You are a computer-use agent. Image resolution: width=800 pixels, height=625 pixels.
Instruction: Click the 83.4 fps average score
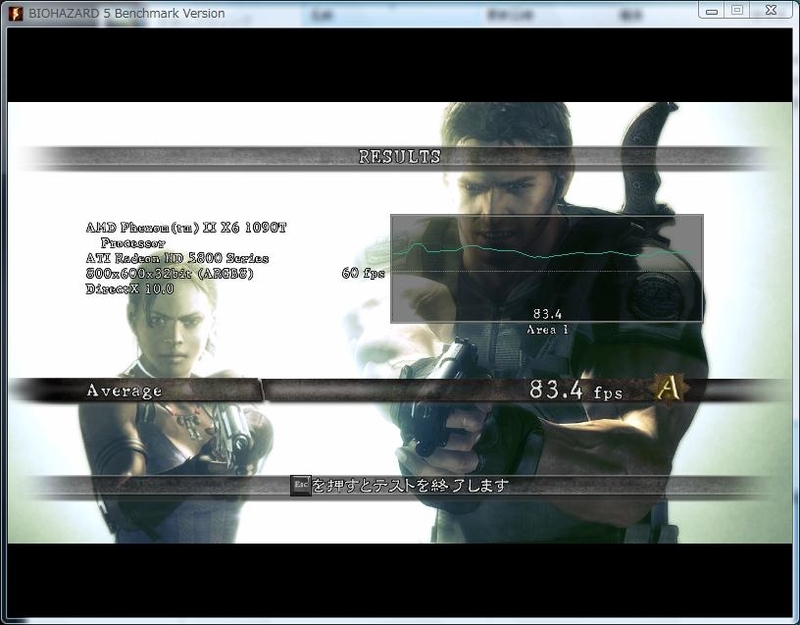point(576,390)
